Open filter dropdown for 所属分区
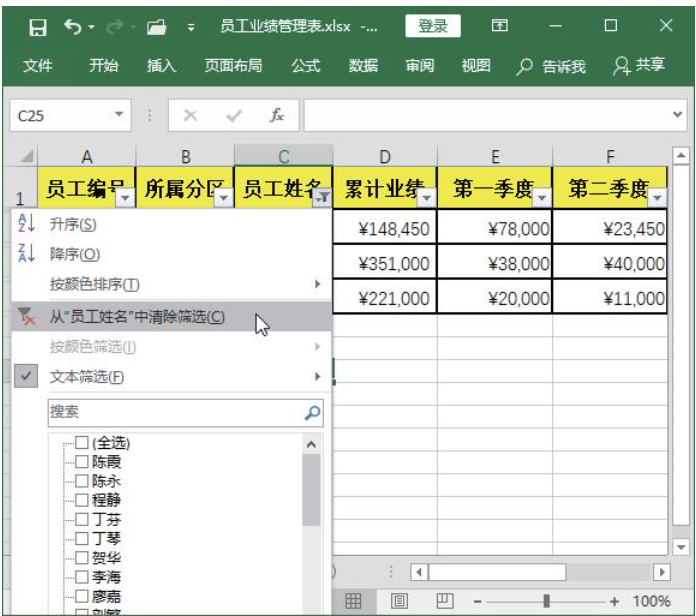Viewport: 696px width, 616px height. 224,197
